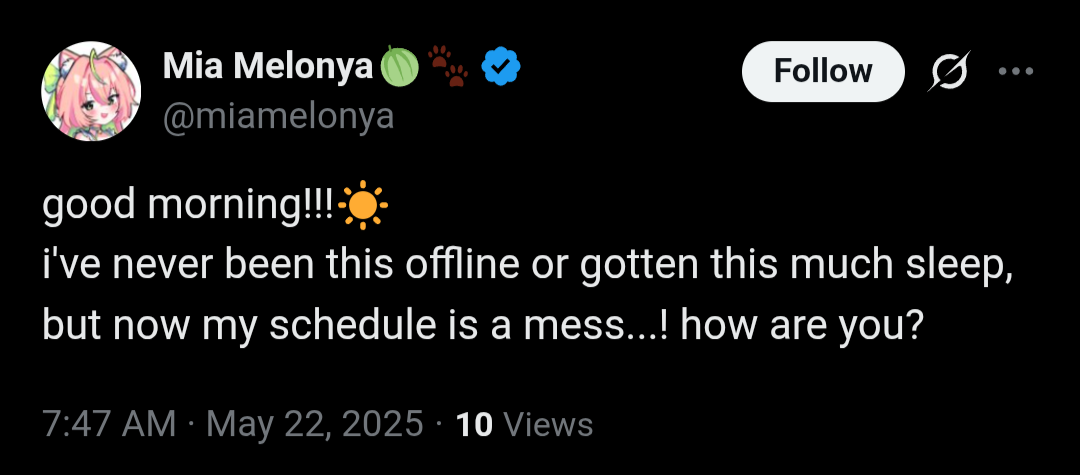Click the "Views" label
This screenshot has height=475, width=1080.
[548, 425]
